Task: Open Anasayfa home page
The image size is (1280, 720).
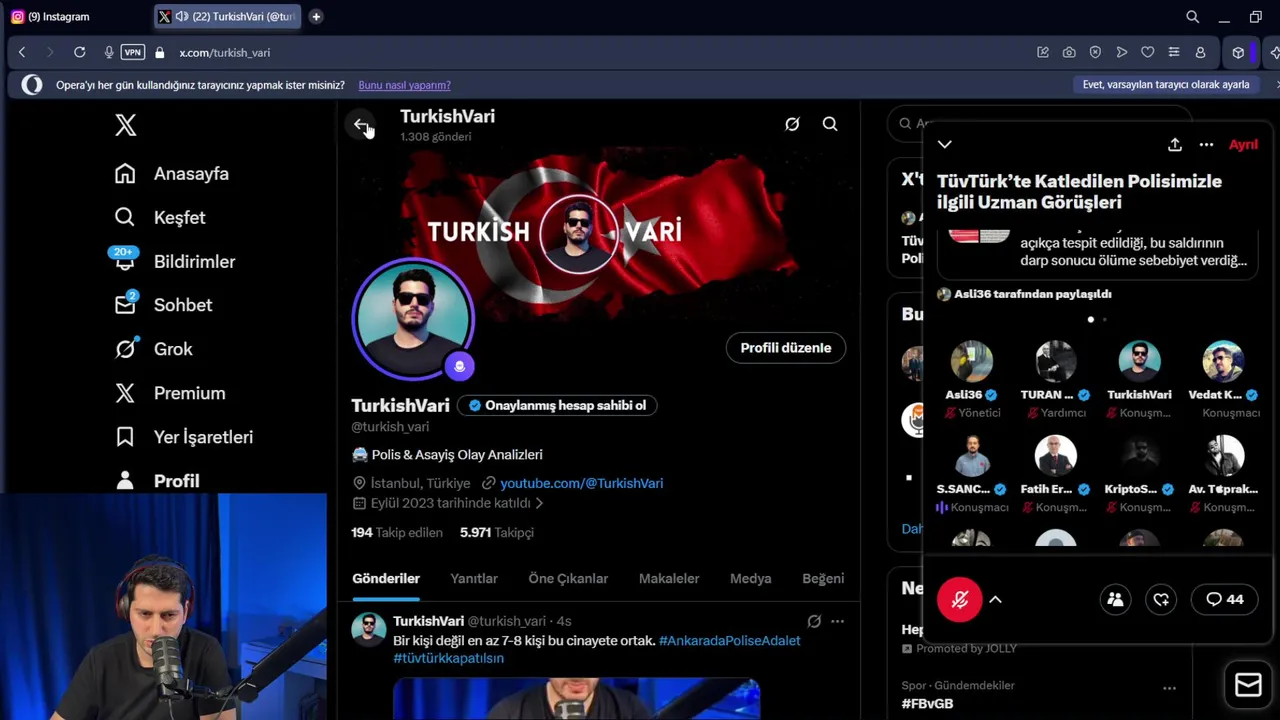Action: click(171, 173)
